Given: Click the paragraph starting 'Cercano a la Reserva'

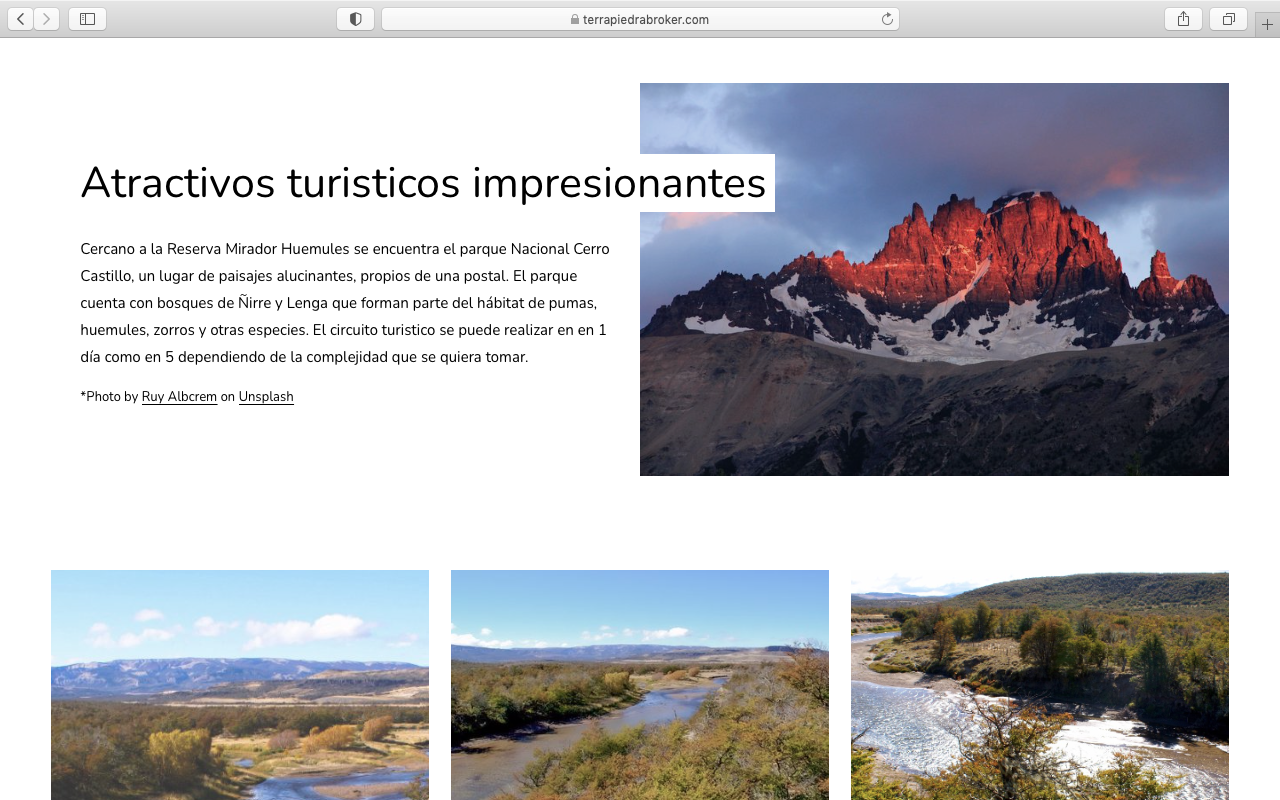Looking at the screenshot, I should pos(345,303).
